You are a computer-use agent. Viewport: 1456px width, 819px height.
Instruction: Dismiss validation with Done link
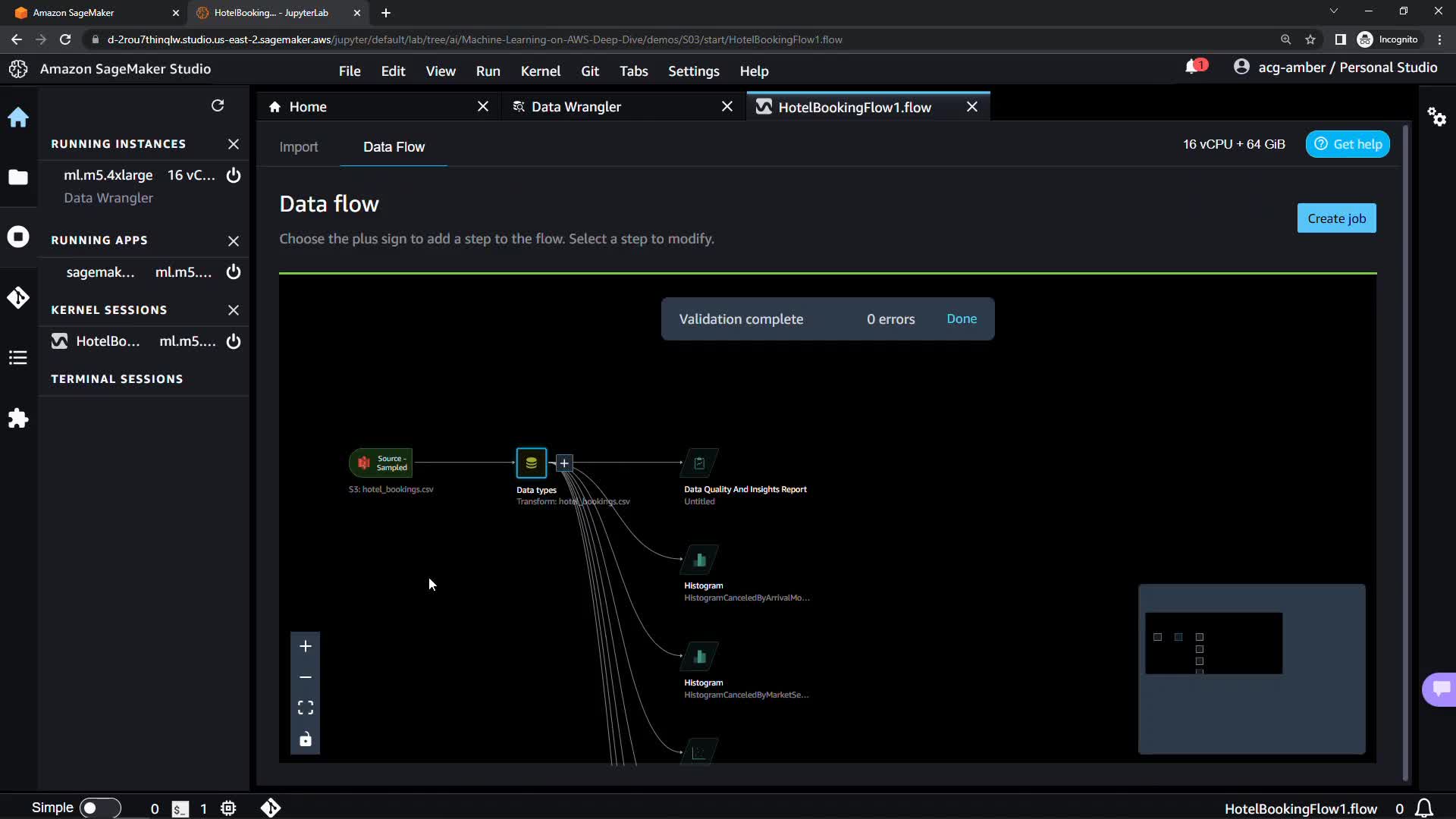pyautogui.click(x=961, y=319)
